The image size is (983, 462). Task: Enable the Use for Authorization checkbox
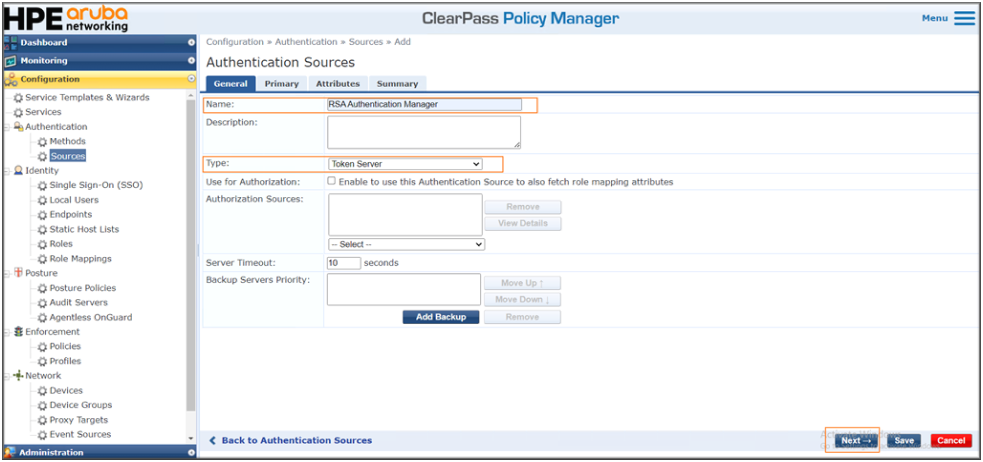[331, 182]
